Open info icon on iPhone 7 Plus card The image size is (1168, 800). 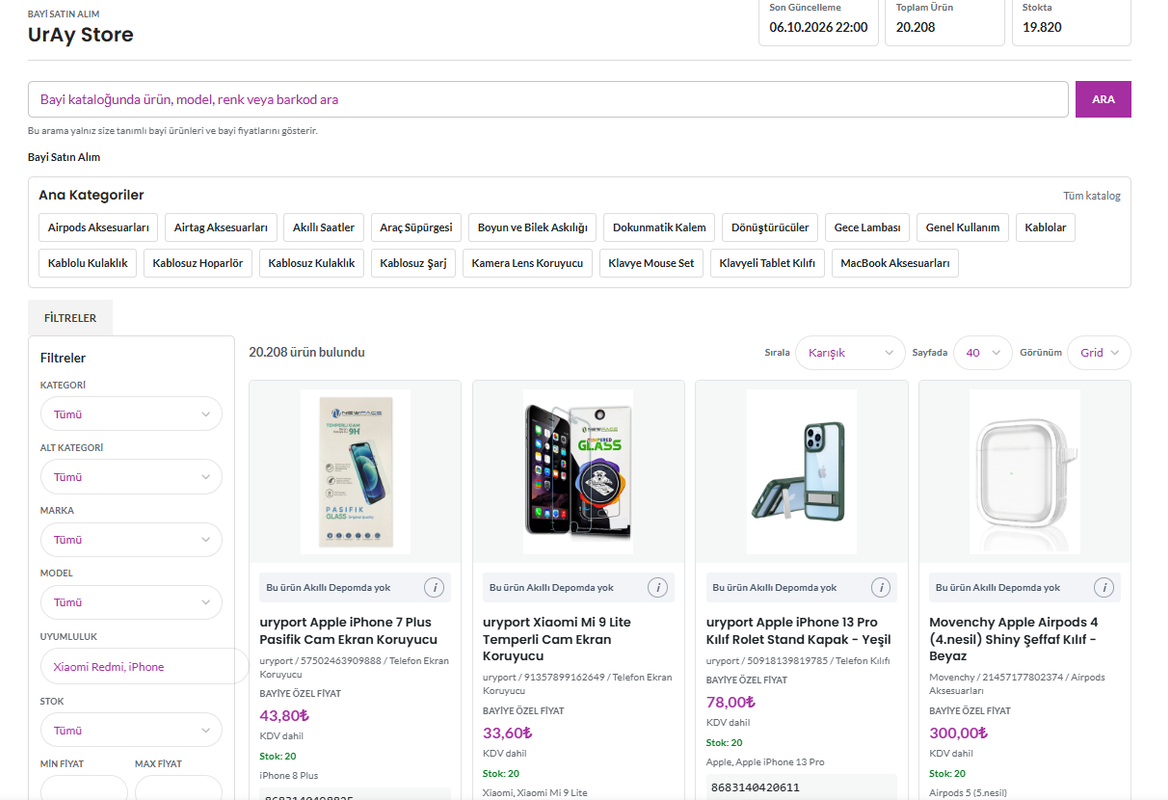(x=434, y=588)
